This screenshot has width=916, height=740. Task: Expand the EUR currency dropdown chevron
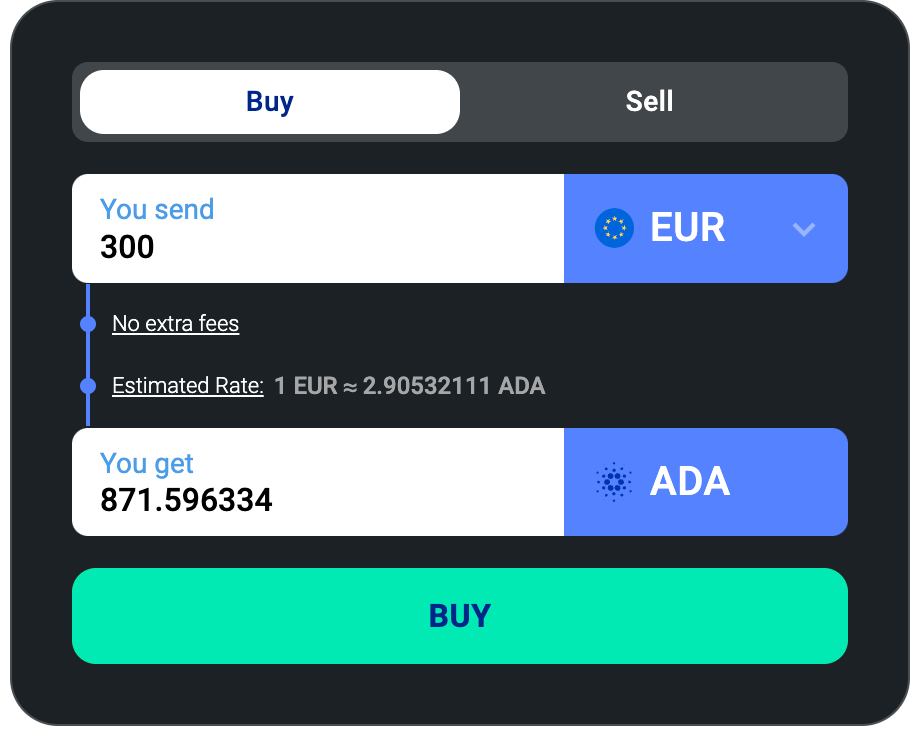[x=804, y=229]
